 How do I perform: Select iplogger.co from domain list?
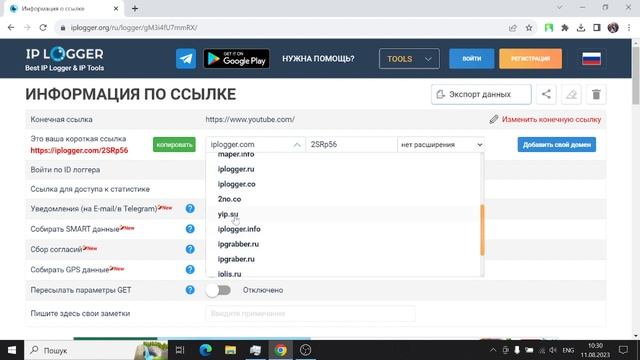[x=237, y=184]
